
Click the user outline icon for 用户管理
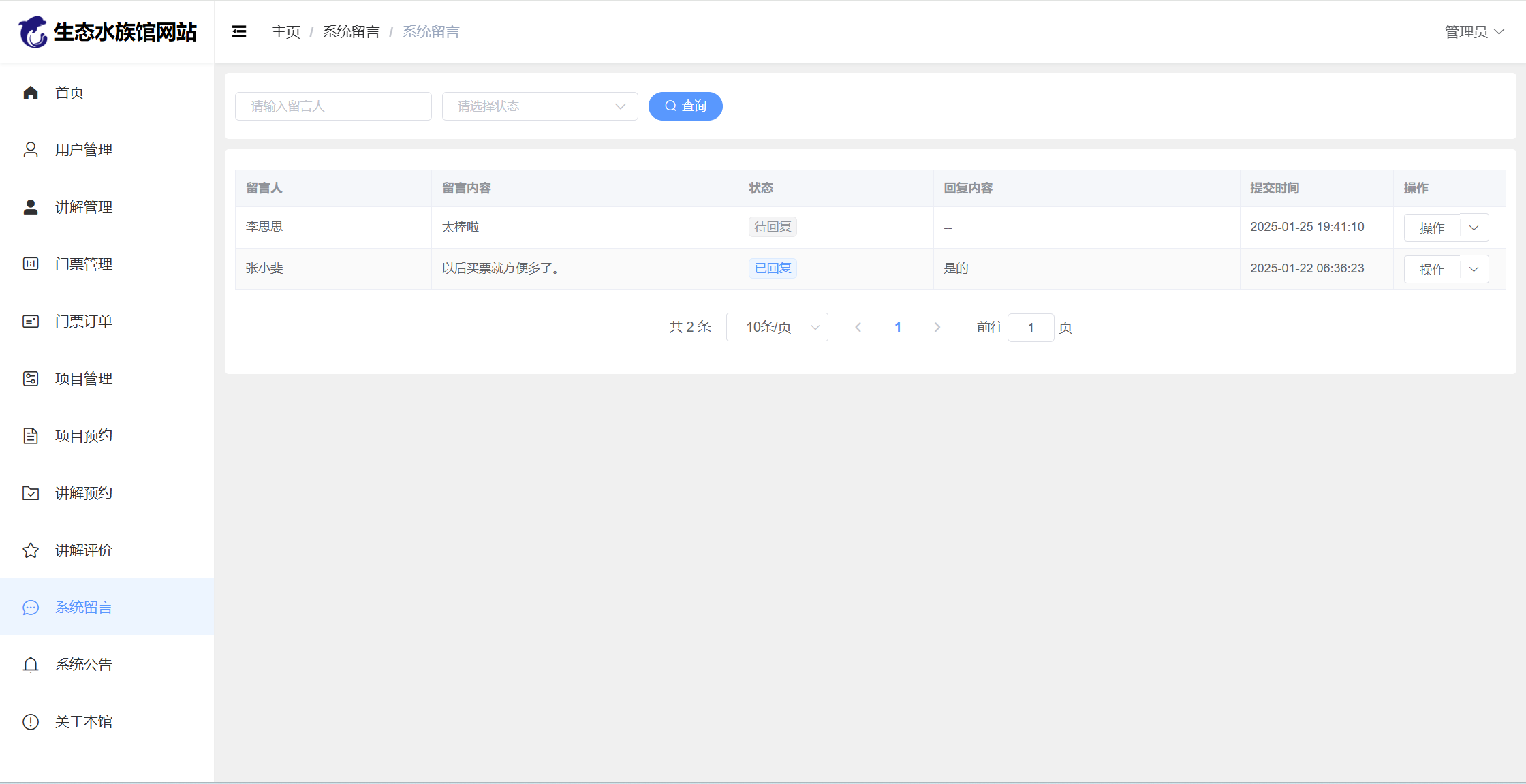pyautogui.click(x=31, y=150)
